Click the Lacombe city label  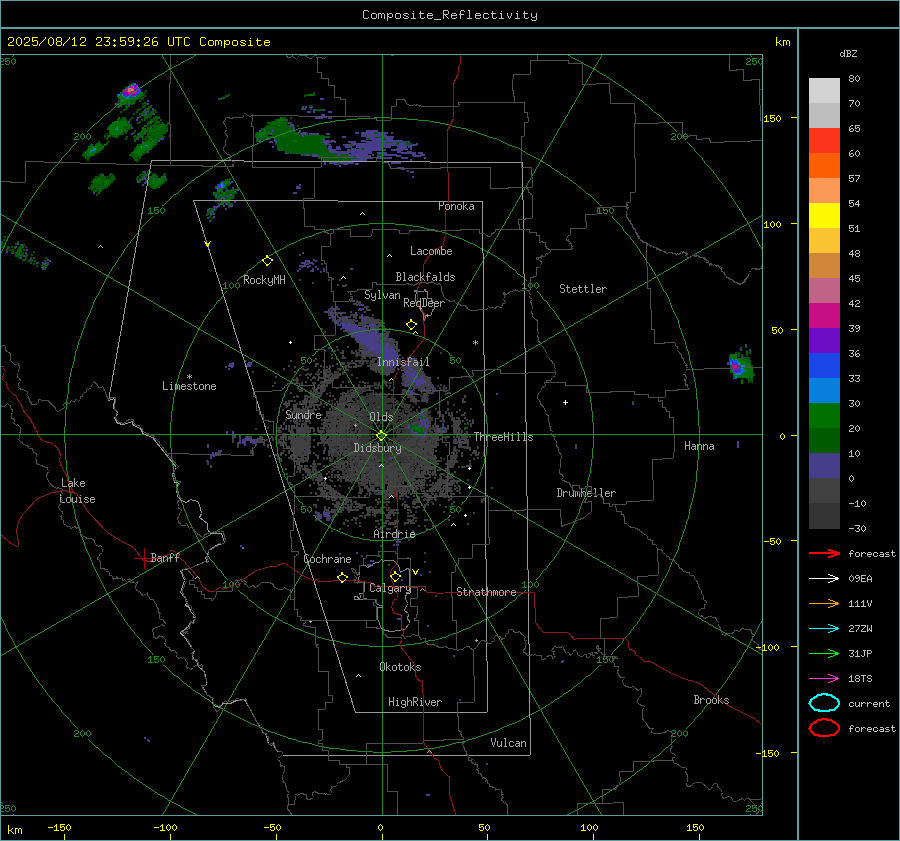click(x=431, y=251)
